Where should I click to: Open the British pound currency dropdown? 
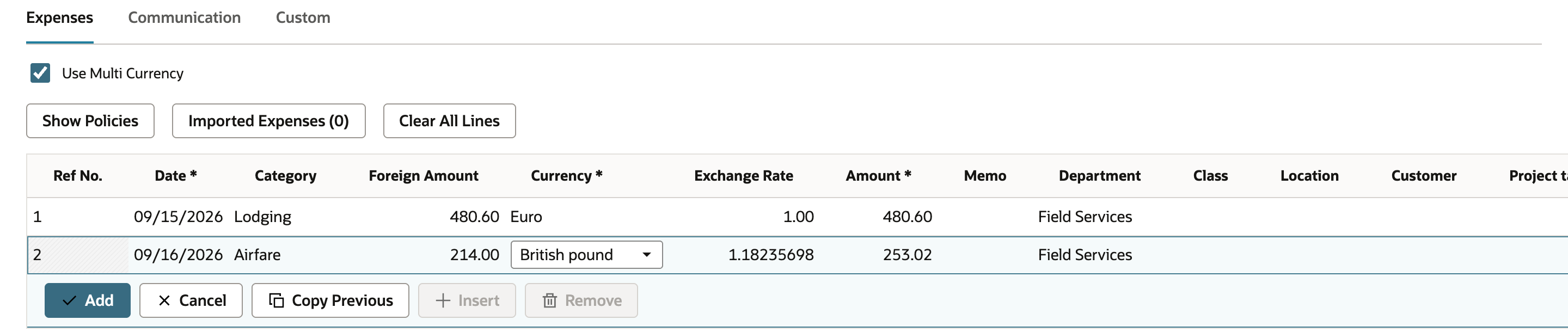tap(587, 255)
